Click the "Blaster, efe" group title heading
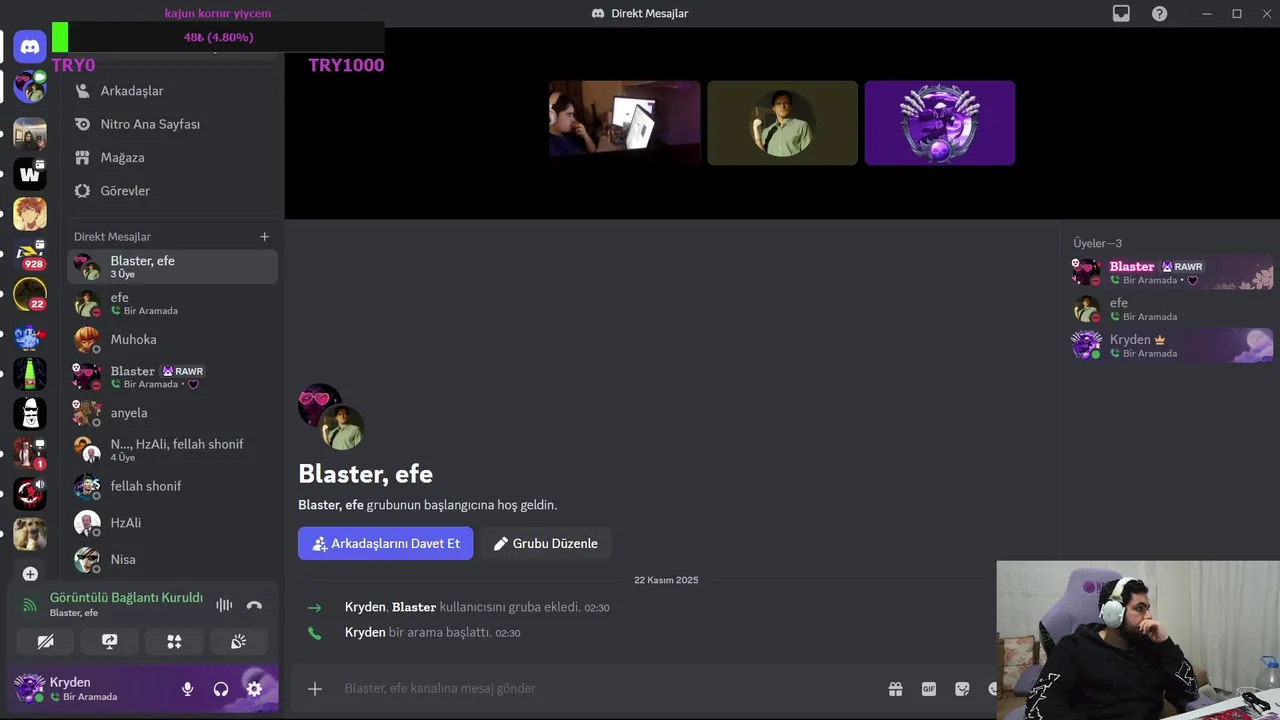 coord(365,474)
